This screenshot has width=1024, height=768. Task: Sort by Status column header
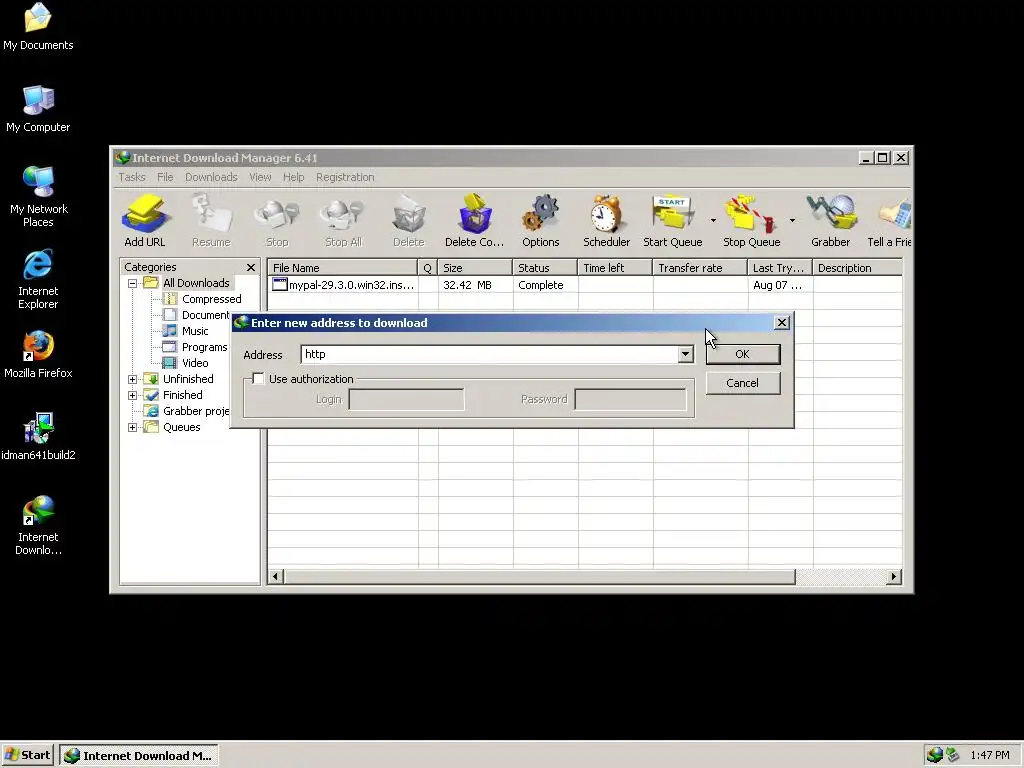tap(545, 268)
